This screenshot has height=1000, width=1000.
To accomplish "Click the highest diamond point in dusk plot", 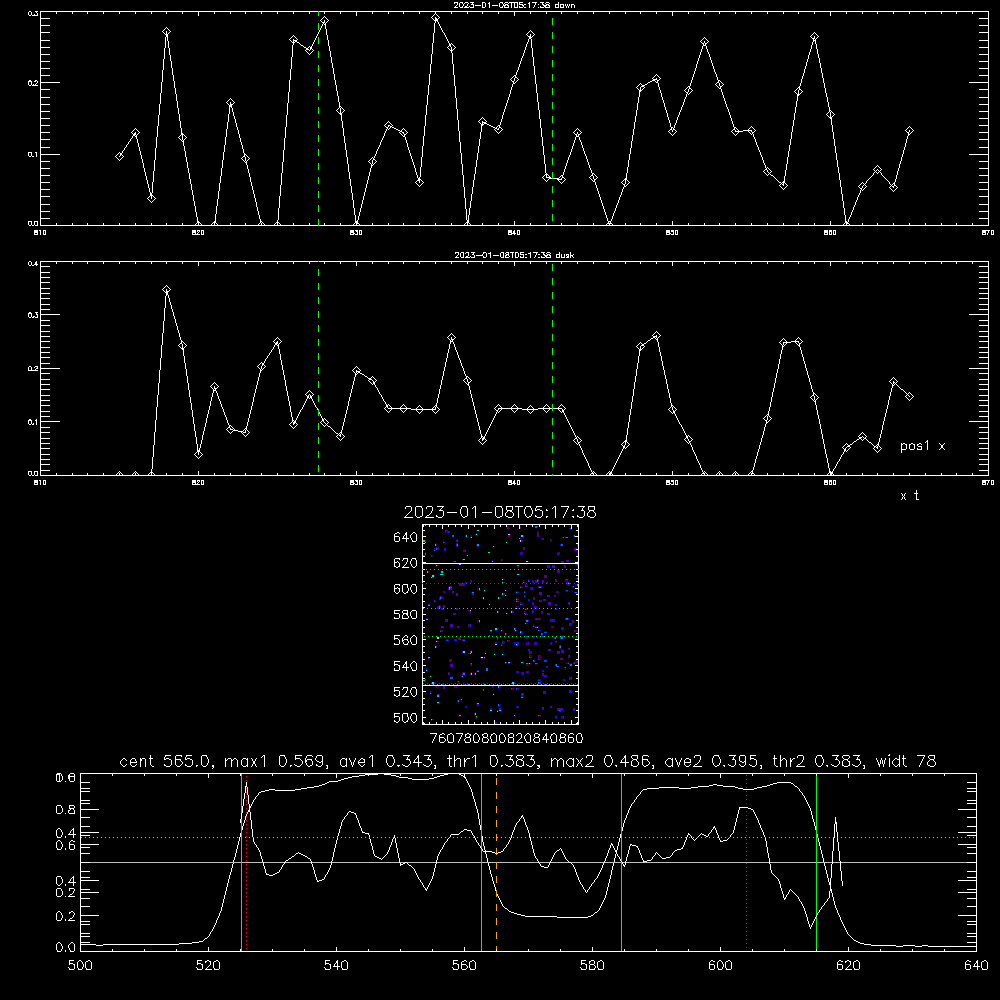I will (x=166, y=290).
